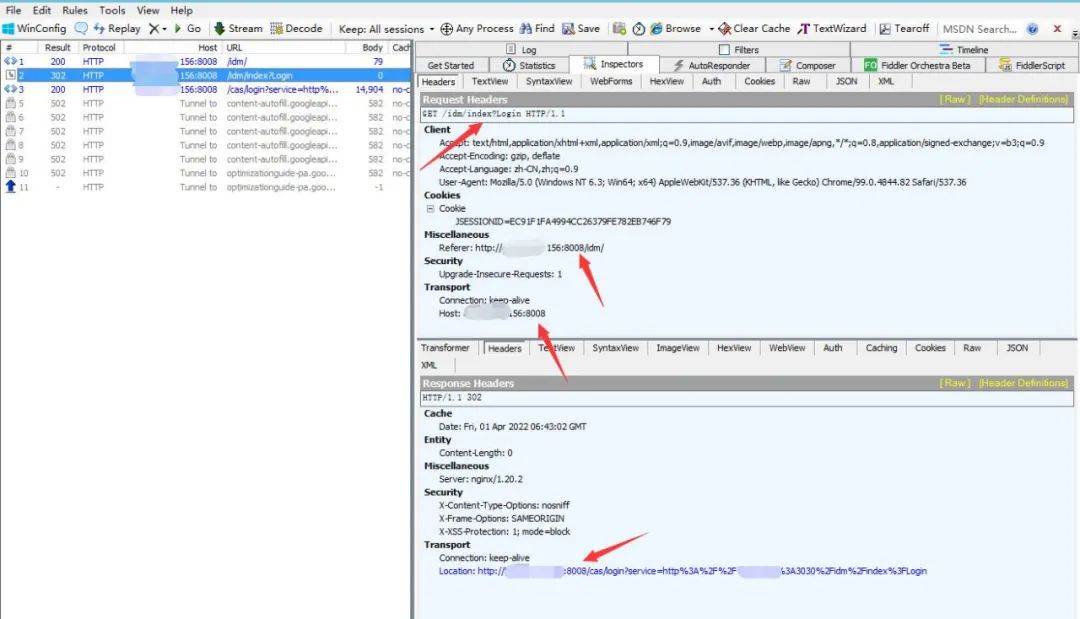Switch to the Composer tab

coord(807,65)
